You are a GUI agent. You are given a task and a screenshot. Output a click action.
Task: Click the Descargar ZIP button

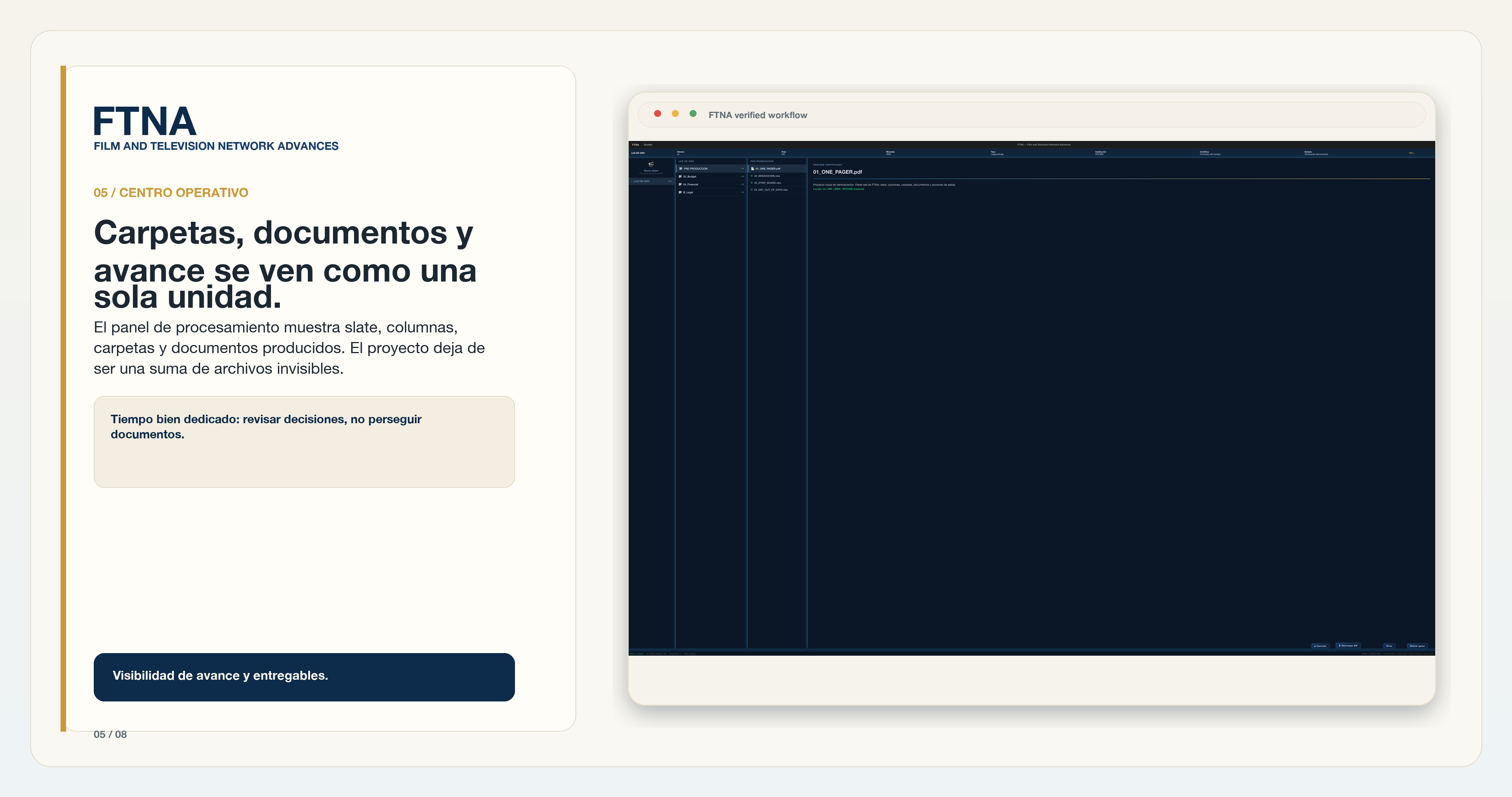[x=1348, y=646]
